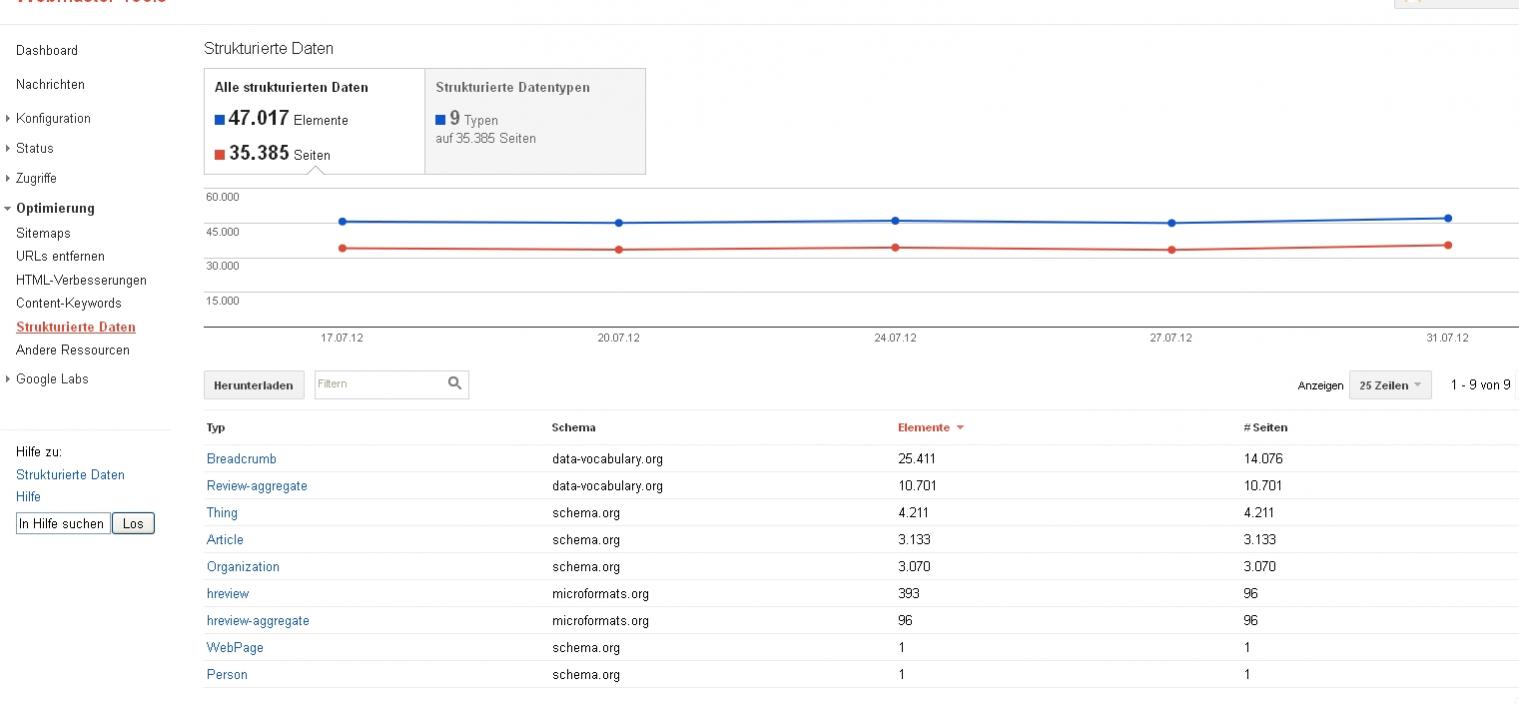Click the Herunterladen button
This screenshot has width=1519, height=704.
pos(255,385)
